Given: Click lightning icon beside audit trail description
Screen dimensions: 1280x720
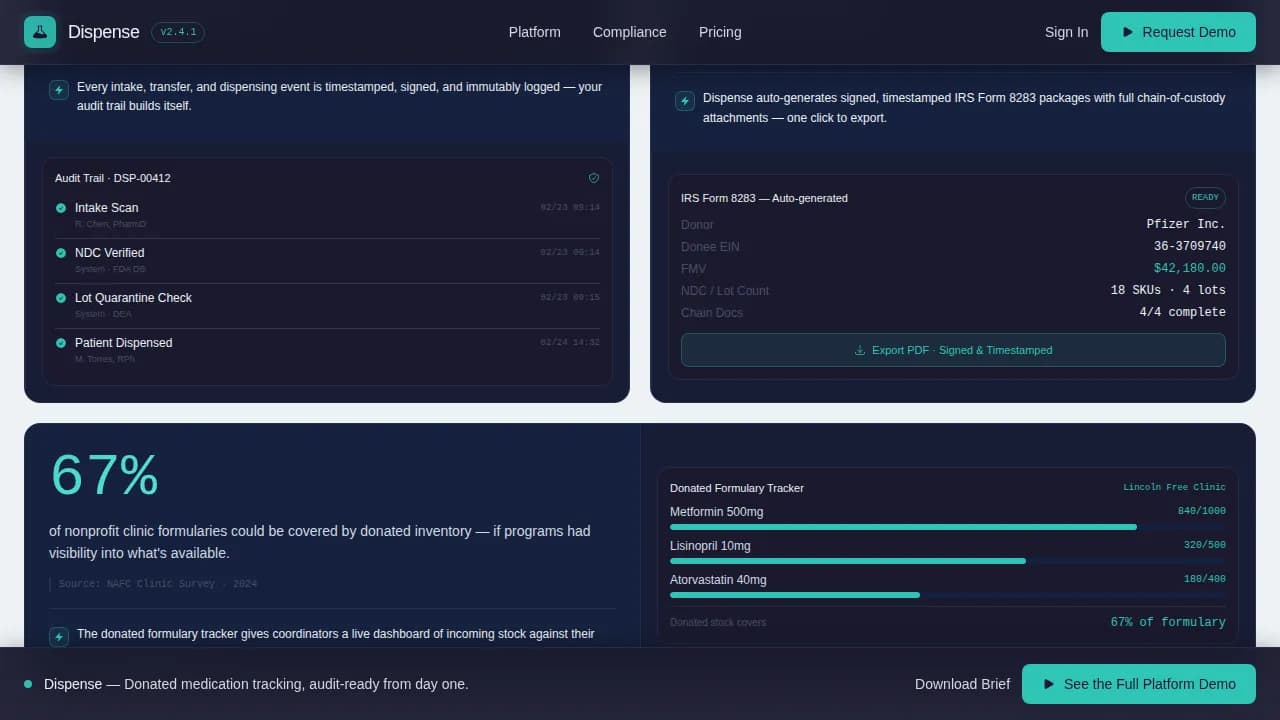Looking at the screenshot, I should (x=59, y=90).
